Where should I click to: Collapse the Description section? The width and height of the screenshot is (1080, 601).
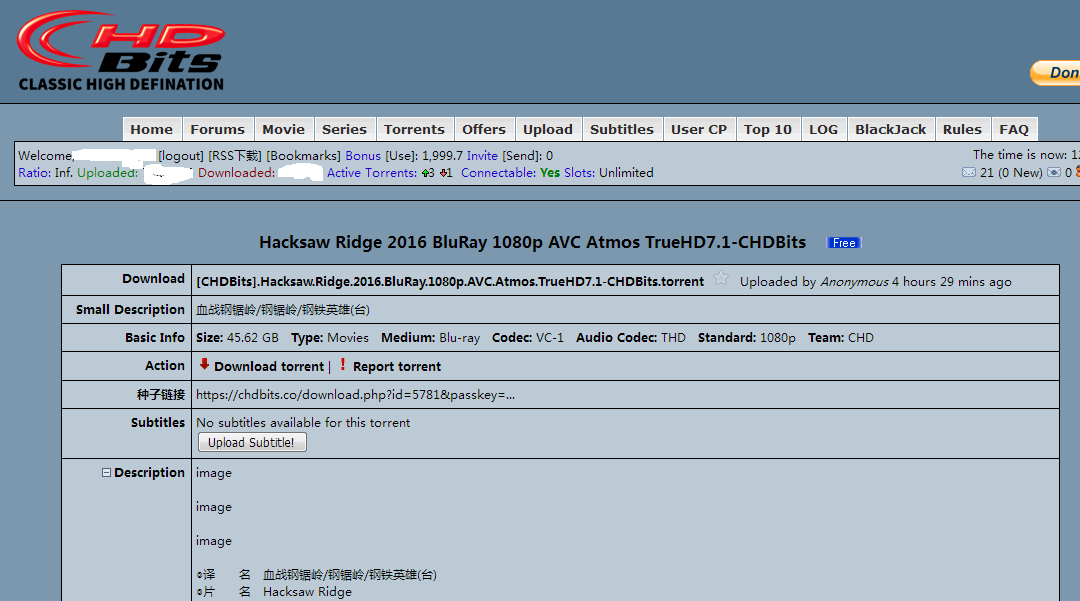[x=106, y=473]
